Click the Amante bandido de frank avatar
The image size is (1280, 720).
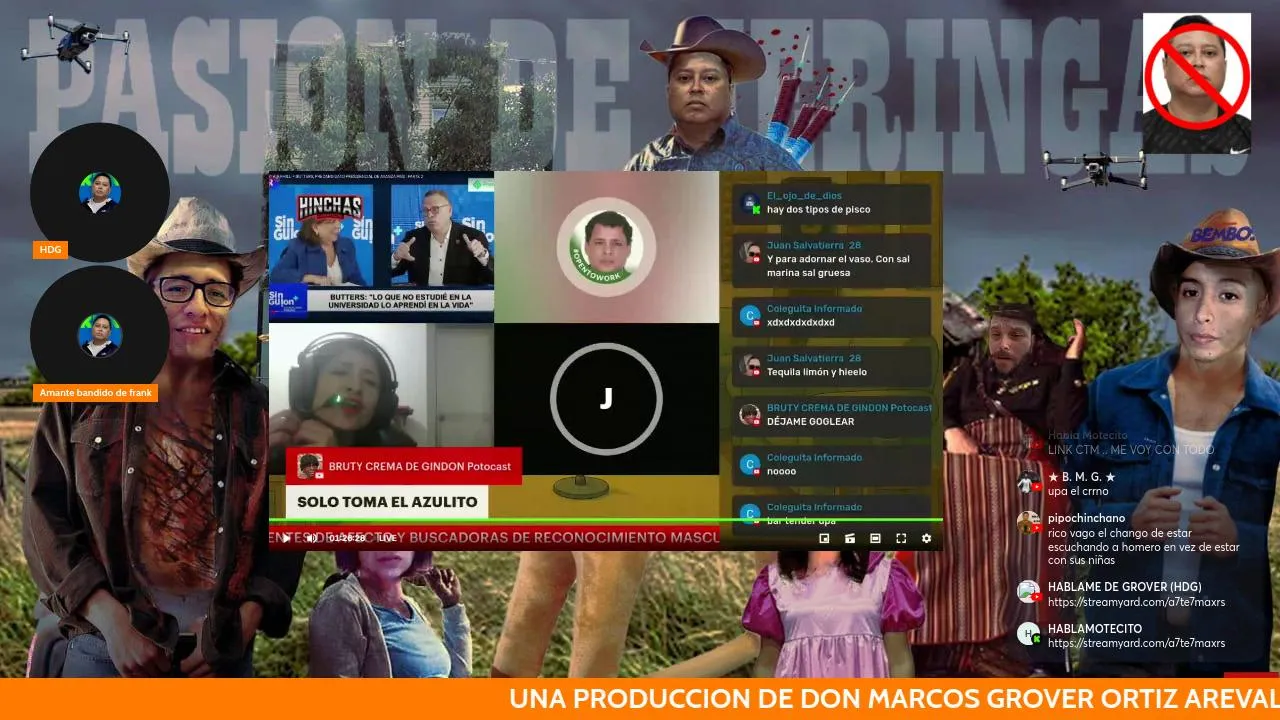coord(100,336)
